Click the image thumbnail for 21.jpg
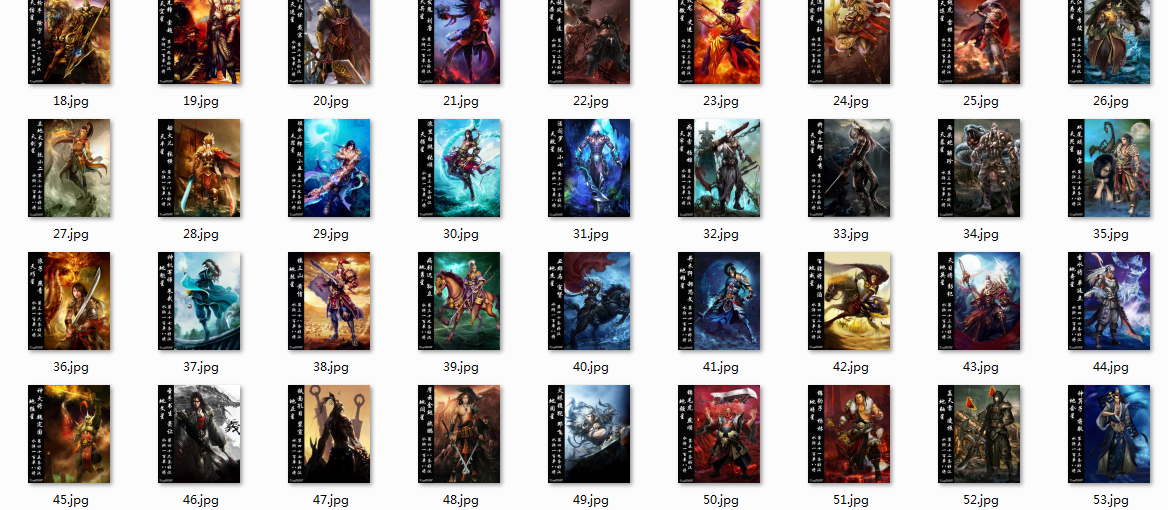 point(459,42)
